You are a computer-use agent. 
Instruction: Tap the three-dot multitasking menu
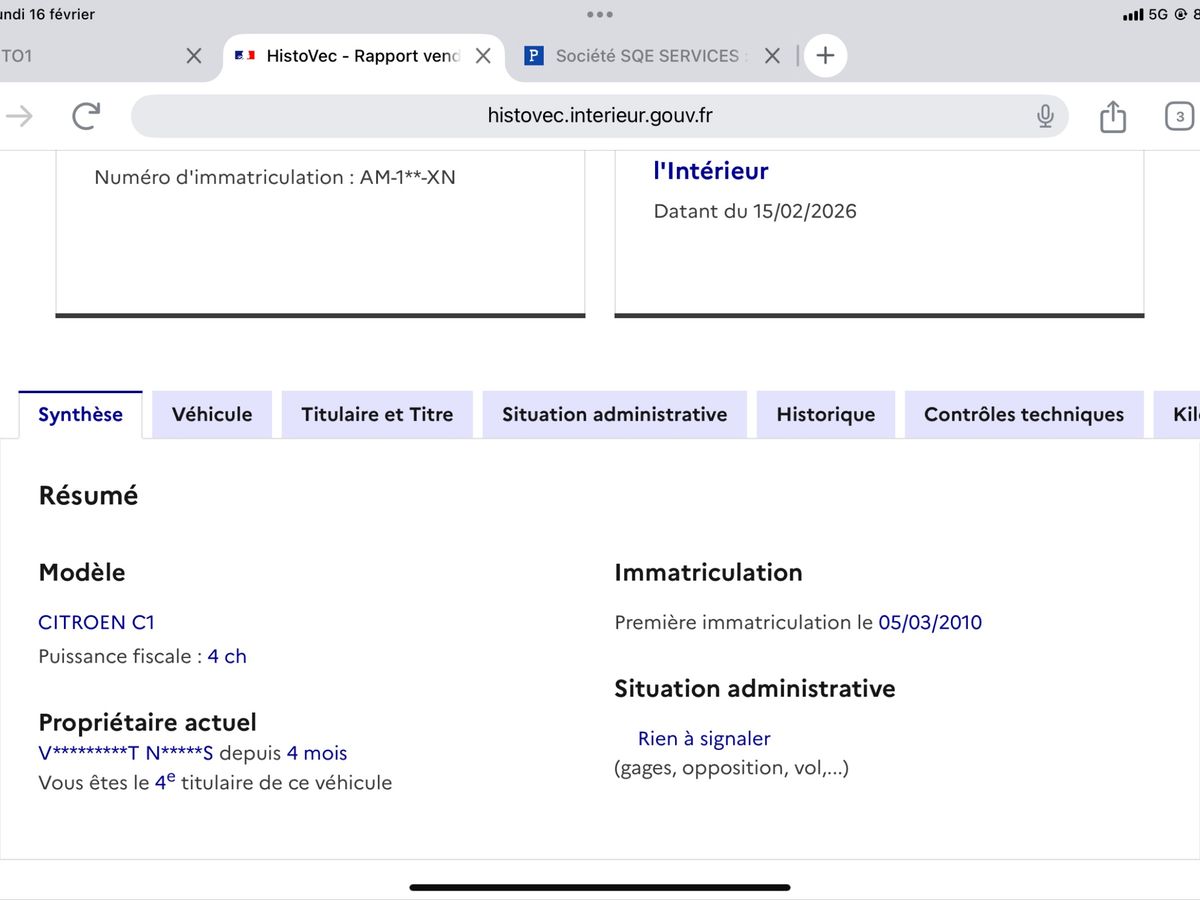point(600,15)
